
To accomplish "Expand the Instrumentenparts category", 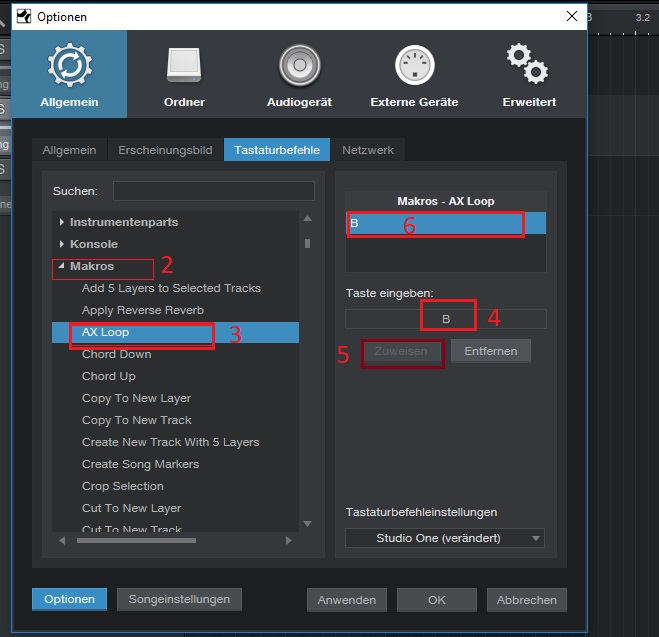I will 62,222.
